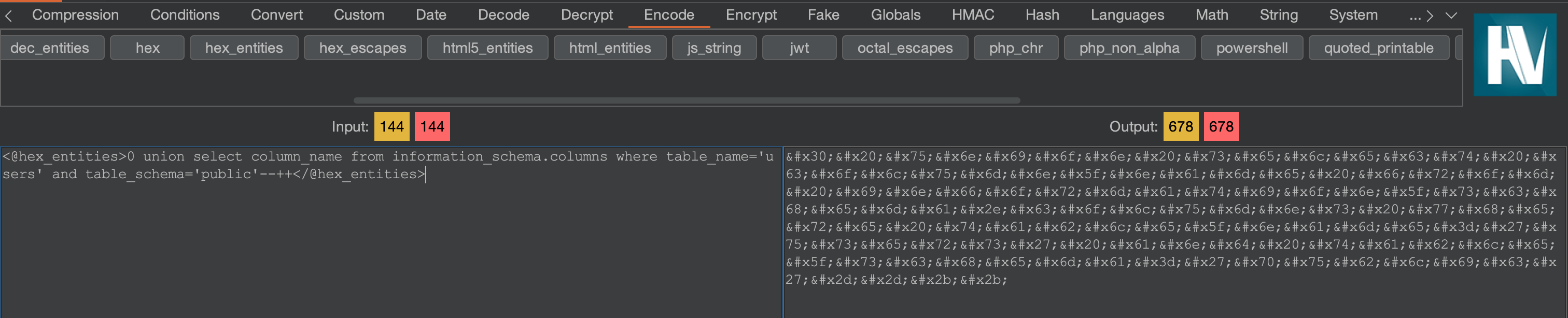Viewport: 1568px width, 318px height.
Task: Click the Hackvertor HV logo icon
Action: click(x=1515, y=55)
